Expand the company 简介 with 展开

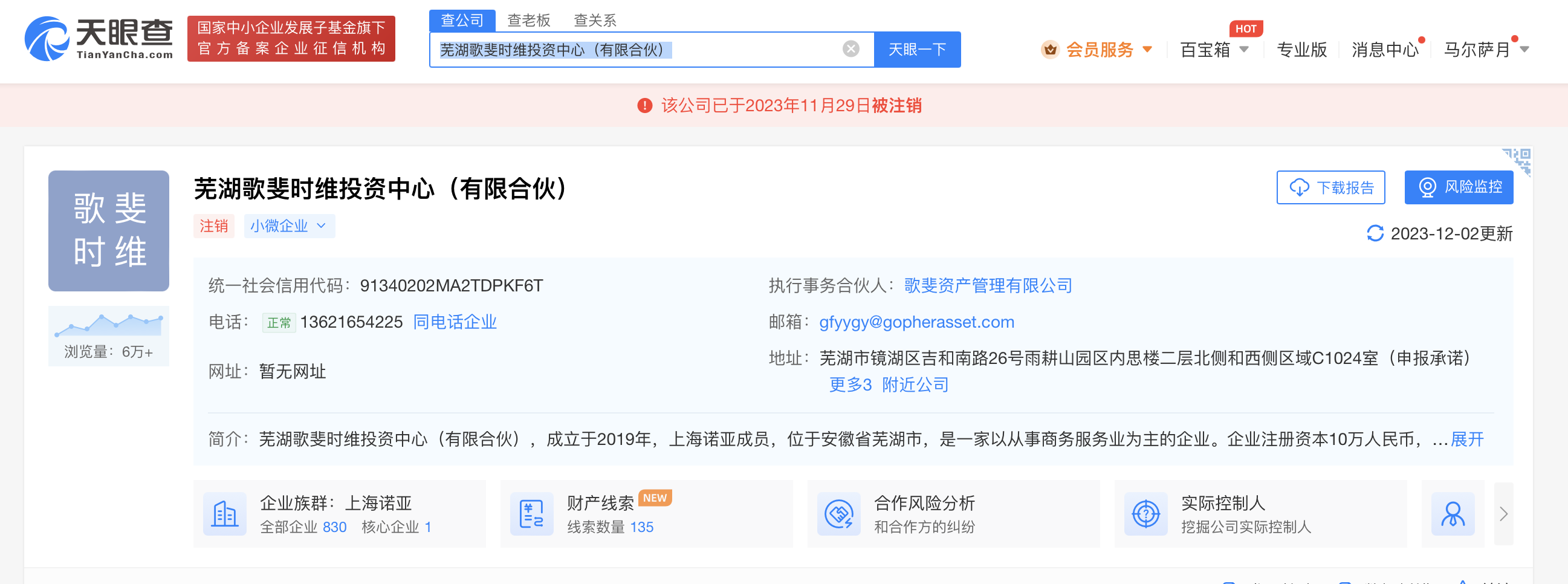1467,439
